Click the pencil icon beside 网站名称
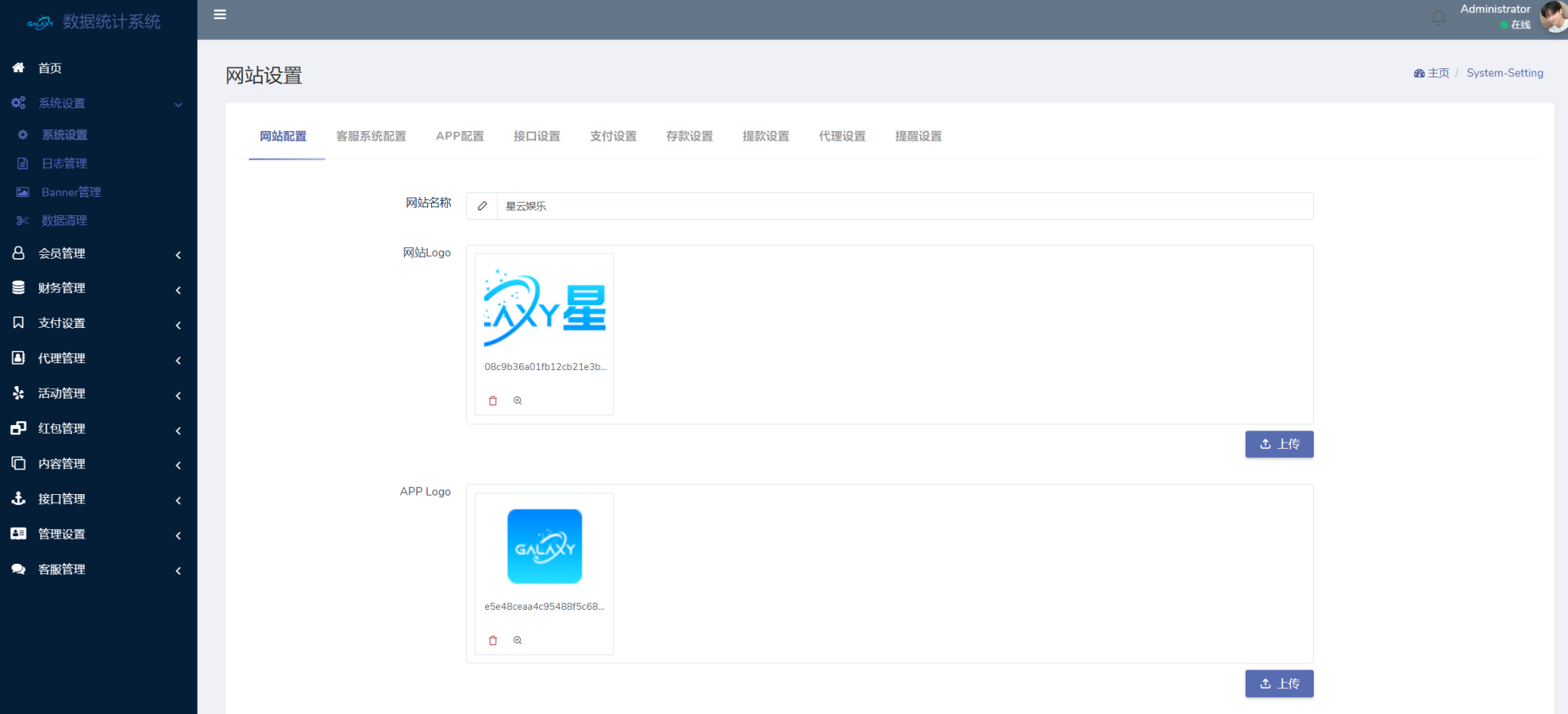 tap(482, 206)
